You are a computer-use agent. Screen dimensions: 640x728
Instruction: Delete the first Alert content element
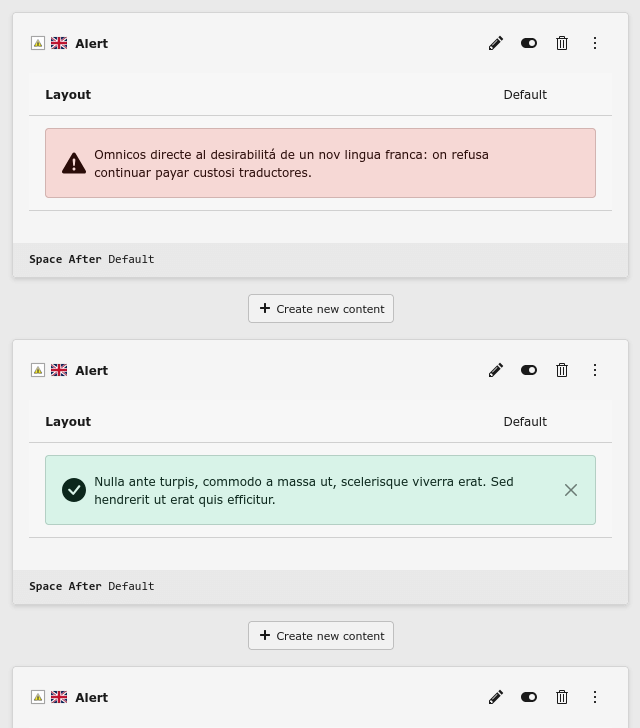pos(562,43)
